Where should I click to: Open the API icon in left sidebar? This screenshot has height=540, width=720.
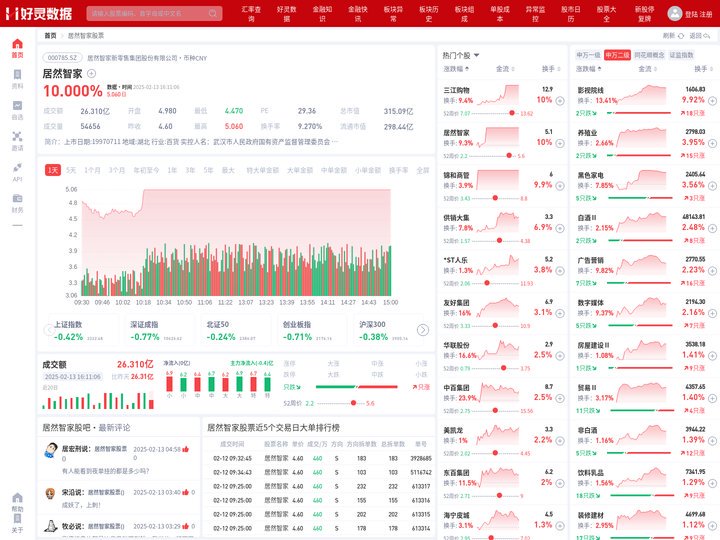pos(17,172)
